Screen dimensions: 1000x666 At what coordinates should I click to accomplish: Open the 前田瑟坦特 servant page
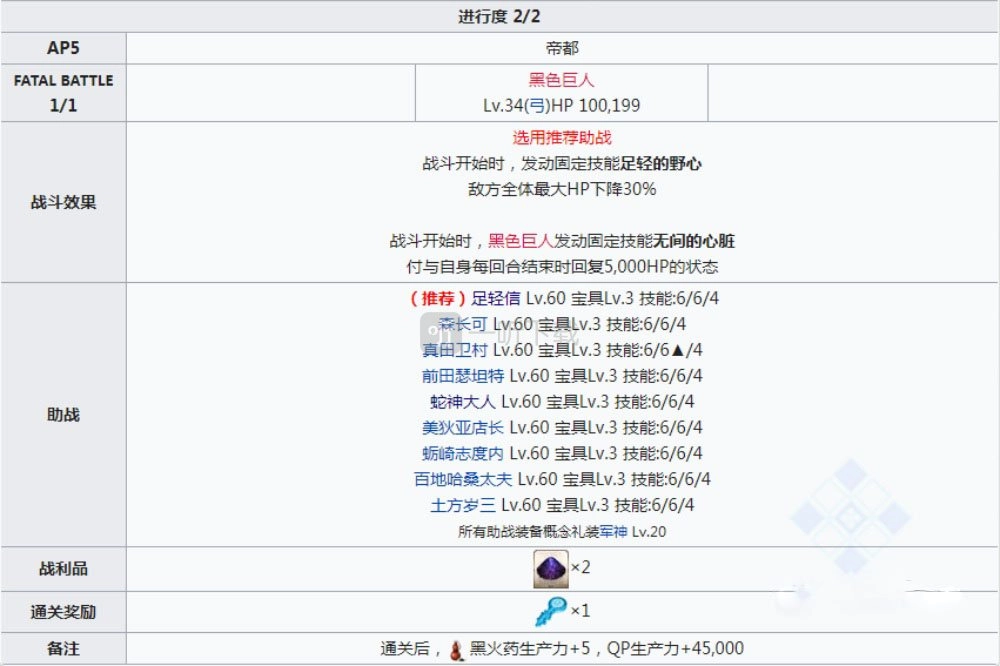tap(463, 376)
